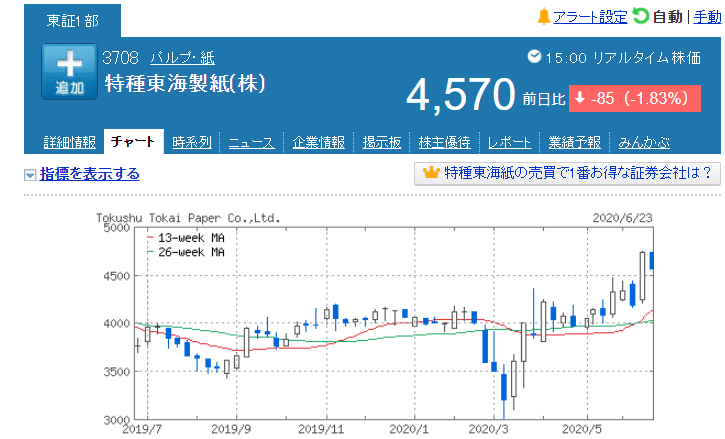Click the latest blue candlestick at chart's right edge
This screenshot has width=725, height=439.
651,260
